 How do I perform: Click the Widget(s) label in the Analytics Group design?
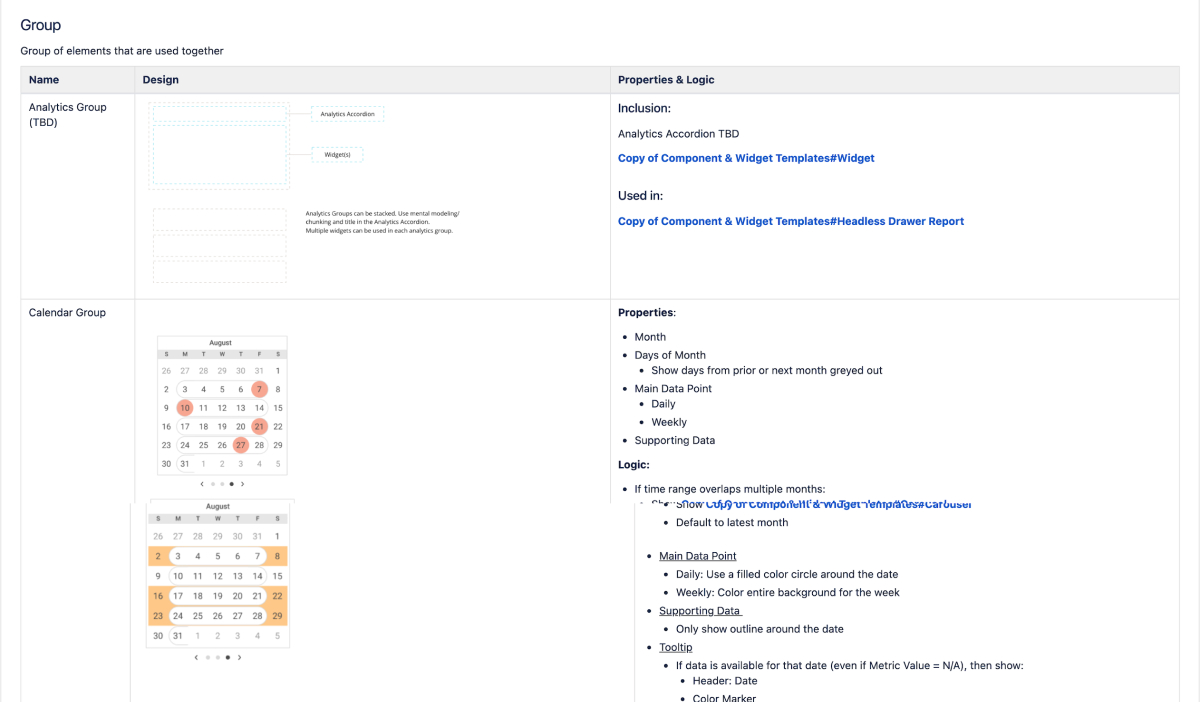(338, 154)
